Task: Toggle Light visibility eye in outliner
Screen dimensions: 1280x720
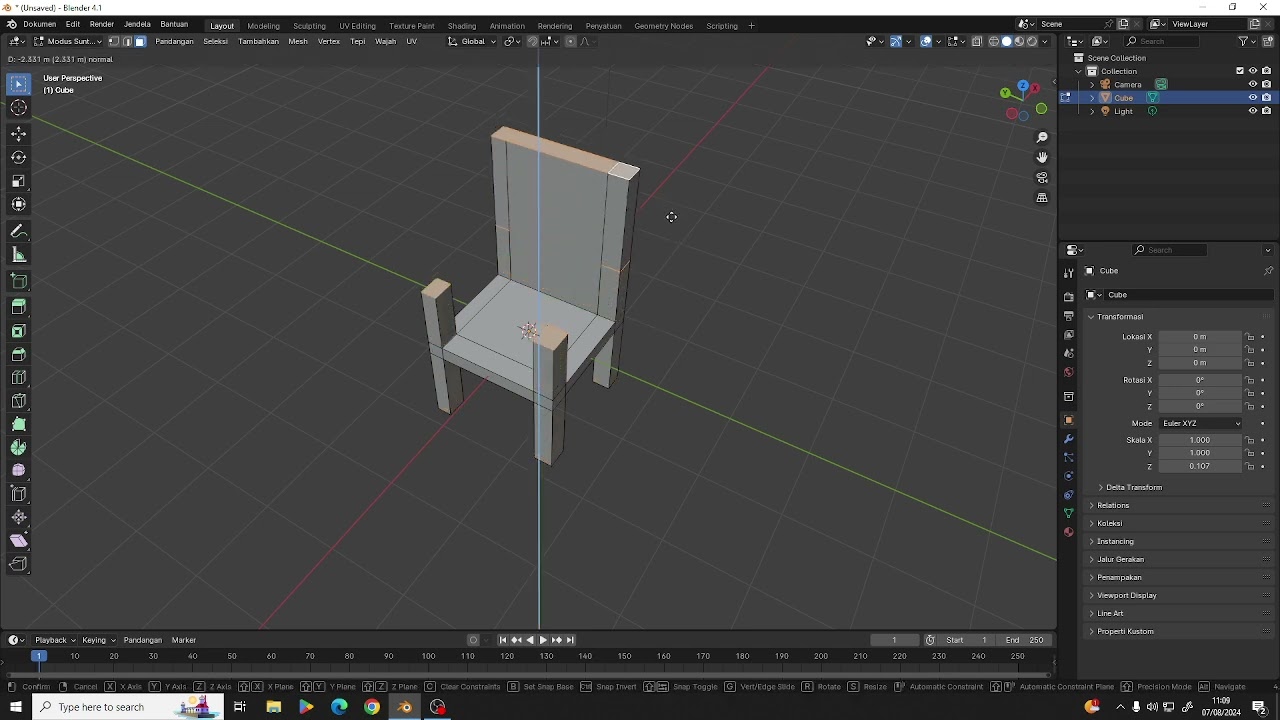Action: (1252, 111)
